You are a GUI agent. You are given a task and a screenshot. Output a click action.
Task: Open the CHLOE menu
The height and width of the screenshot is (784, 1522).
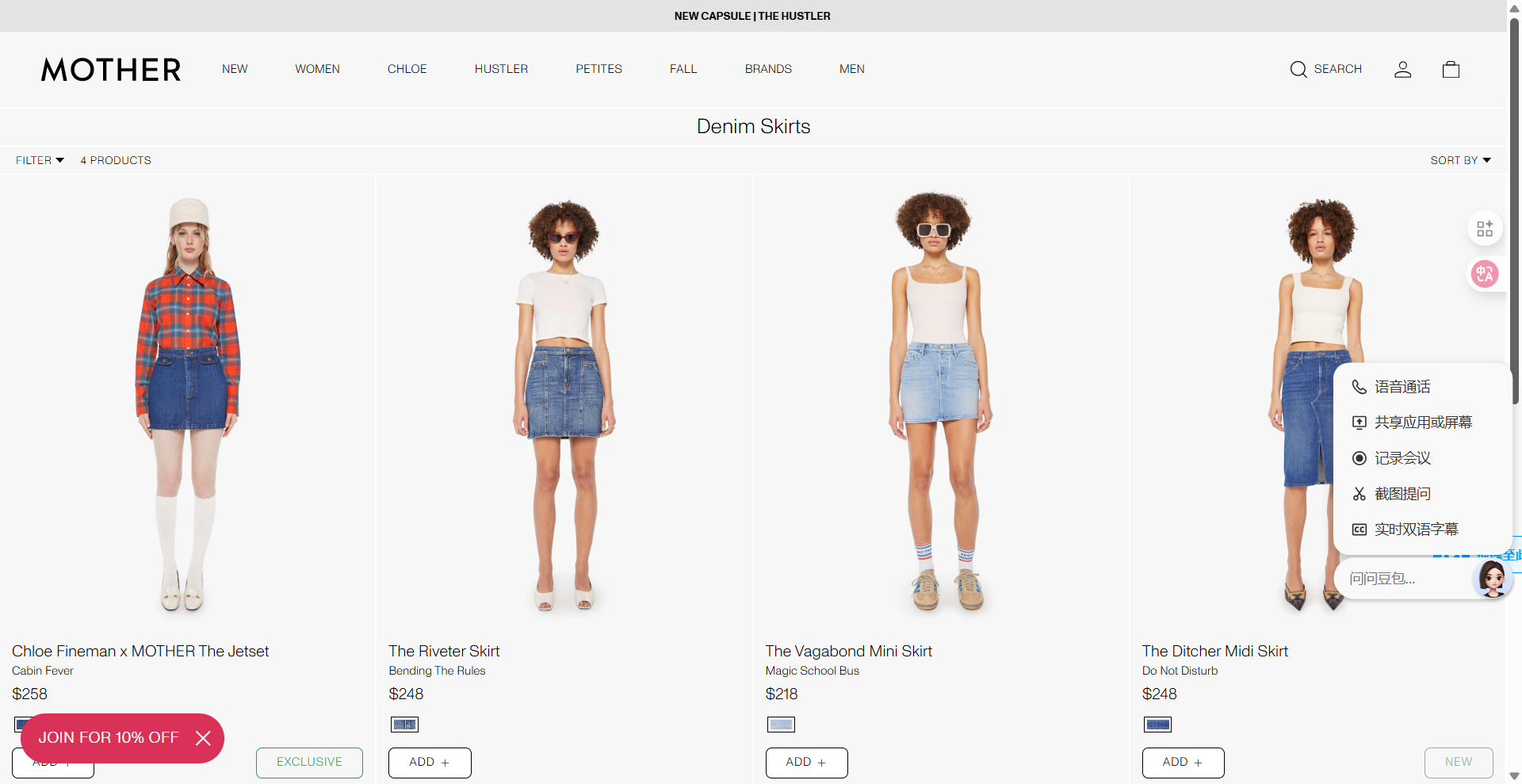coord(407,69)
